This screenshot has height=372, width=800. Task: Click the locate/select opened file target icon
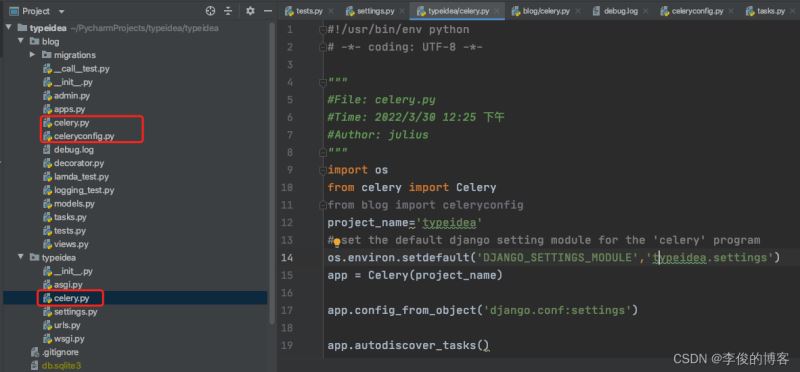click(210, 11)
